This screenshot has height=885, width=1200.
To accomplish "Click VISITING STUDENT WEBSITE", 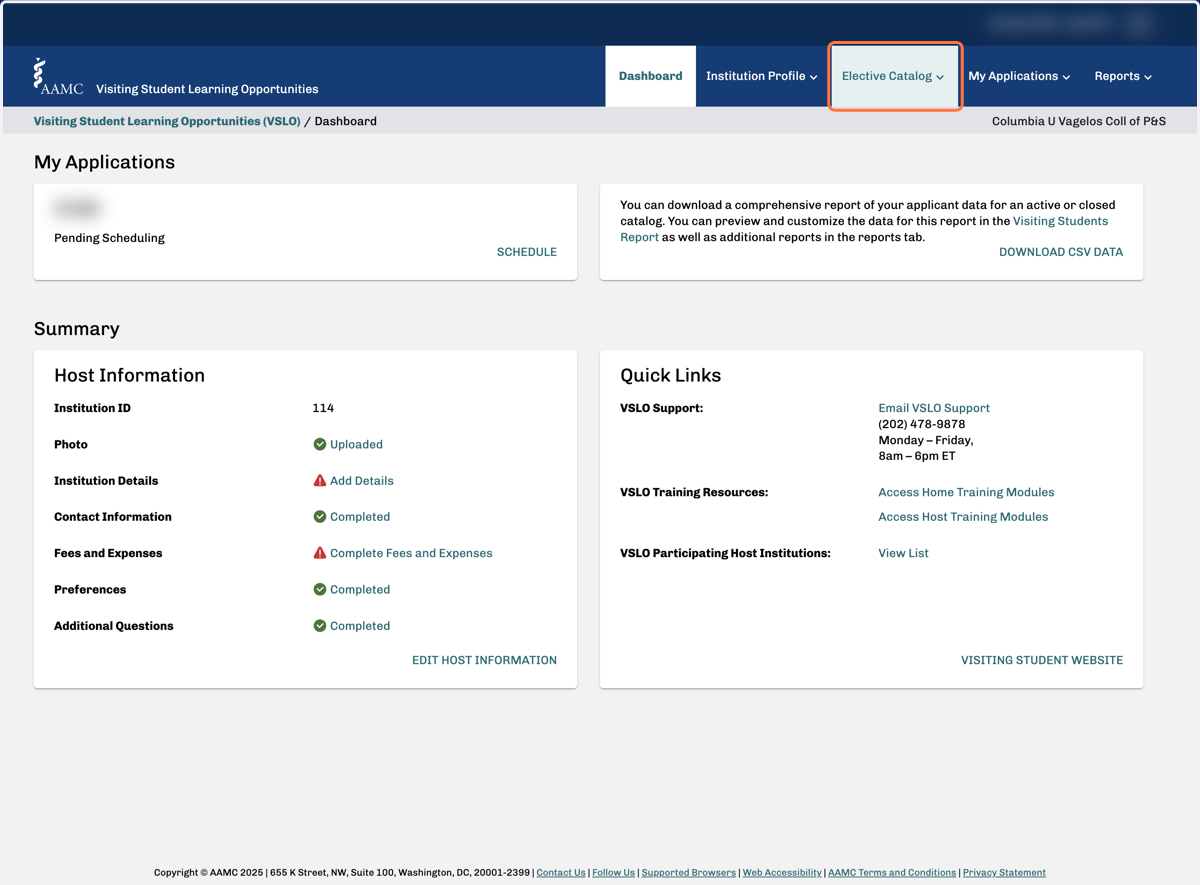I will click(x=1042, y=660).
